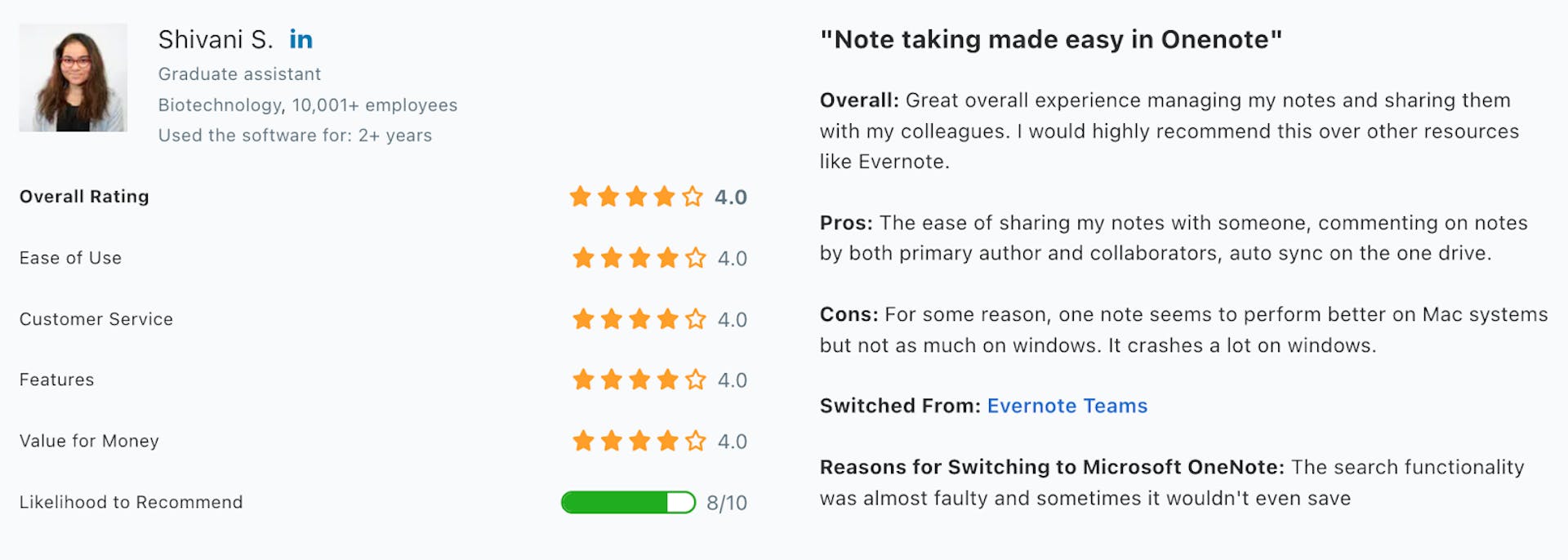
Task: Click the first star for Features rating
Action: pos(582,380)
